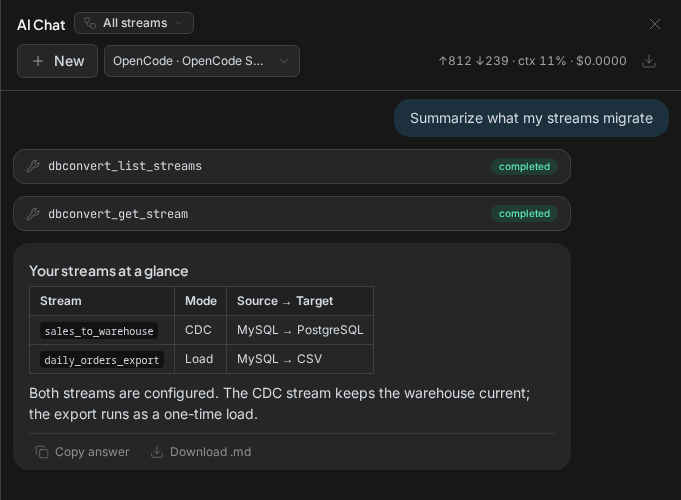Expand the dbconvert_list_streams tool call
The width and height of the screenshot is (681, 500).
click(x=292, y=166)
